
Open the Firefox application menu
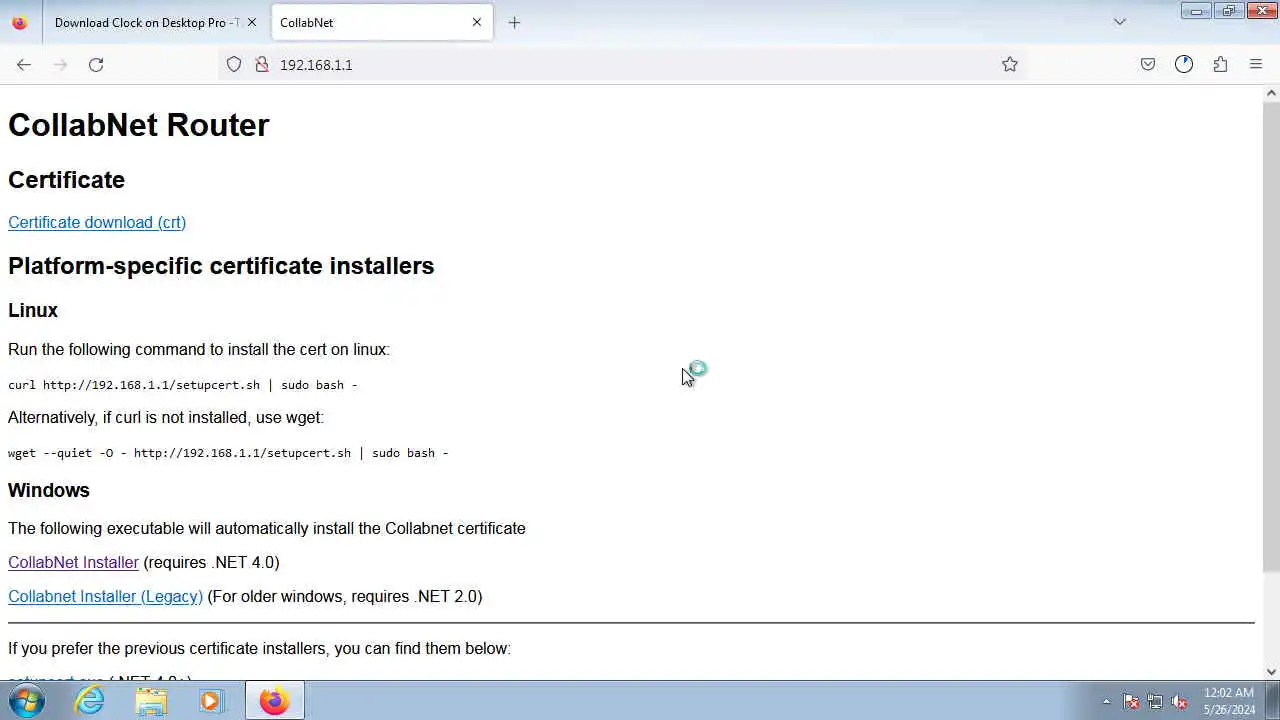1256,64
